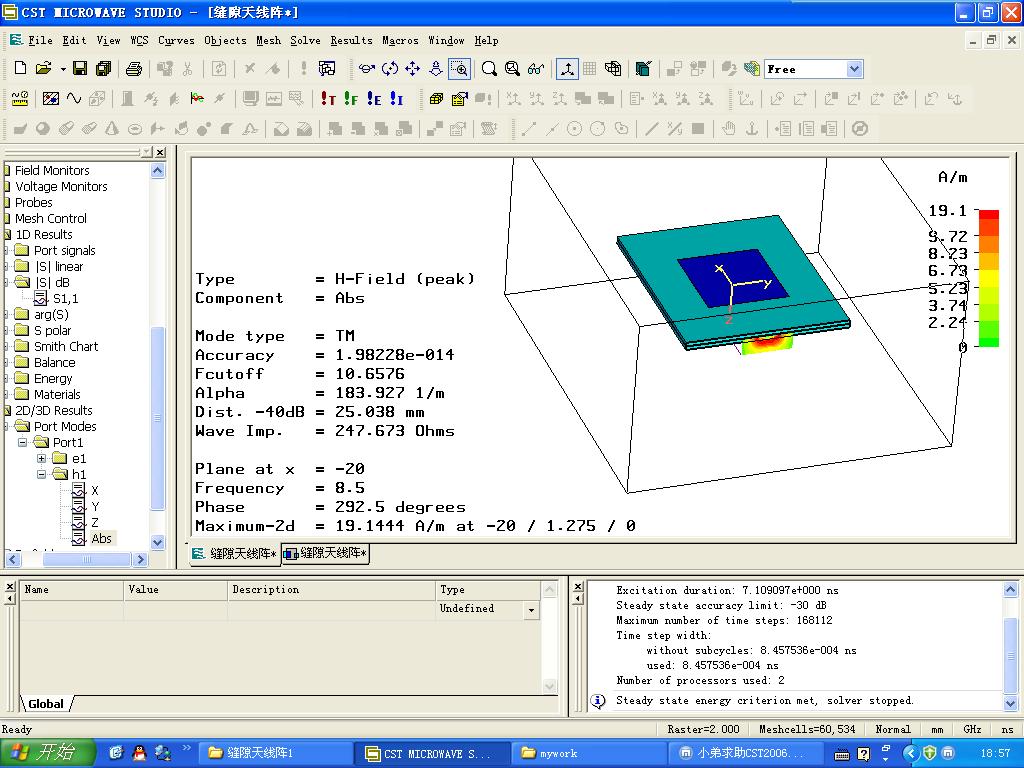Open the Solve menu

click(305, 40)
